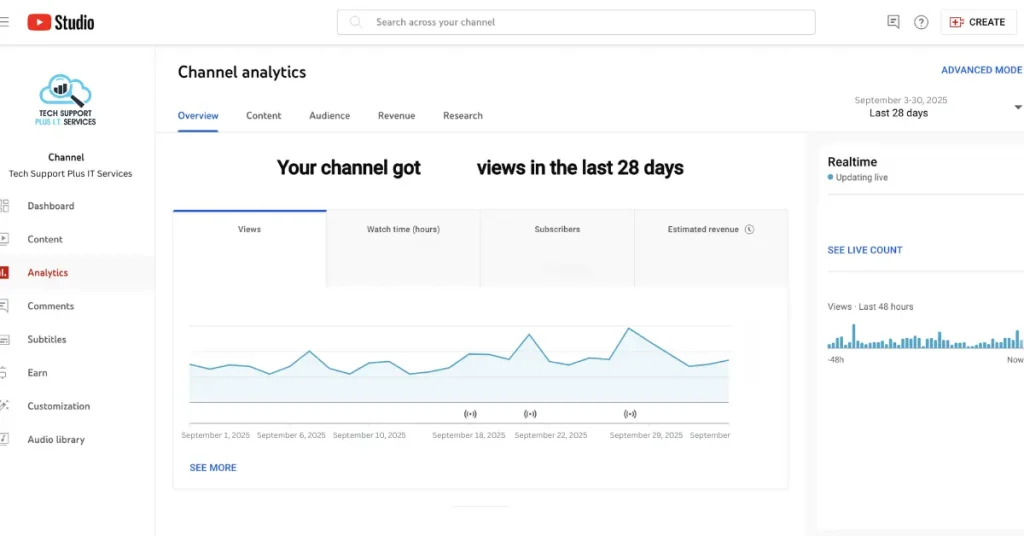Image resolution: width=1024 pixels, height=536 pixels.
Task: Click the live stream marker under September 29
Action: 630,413
